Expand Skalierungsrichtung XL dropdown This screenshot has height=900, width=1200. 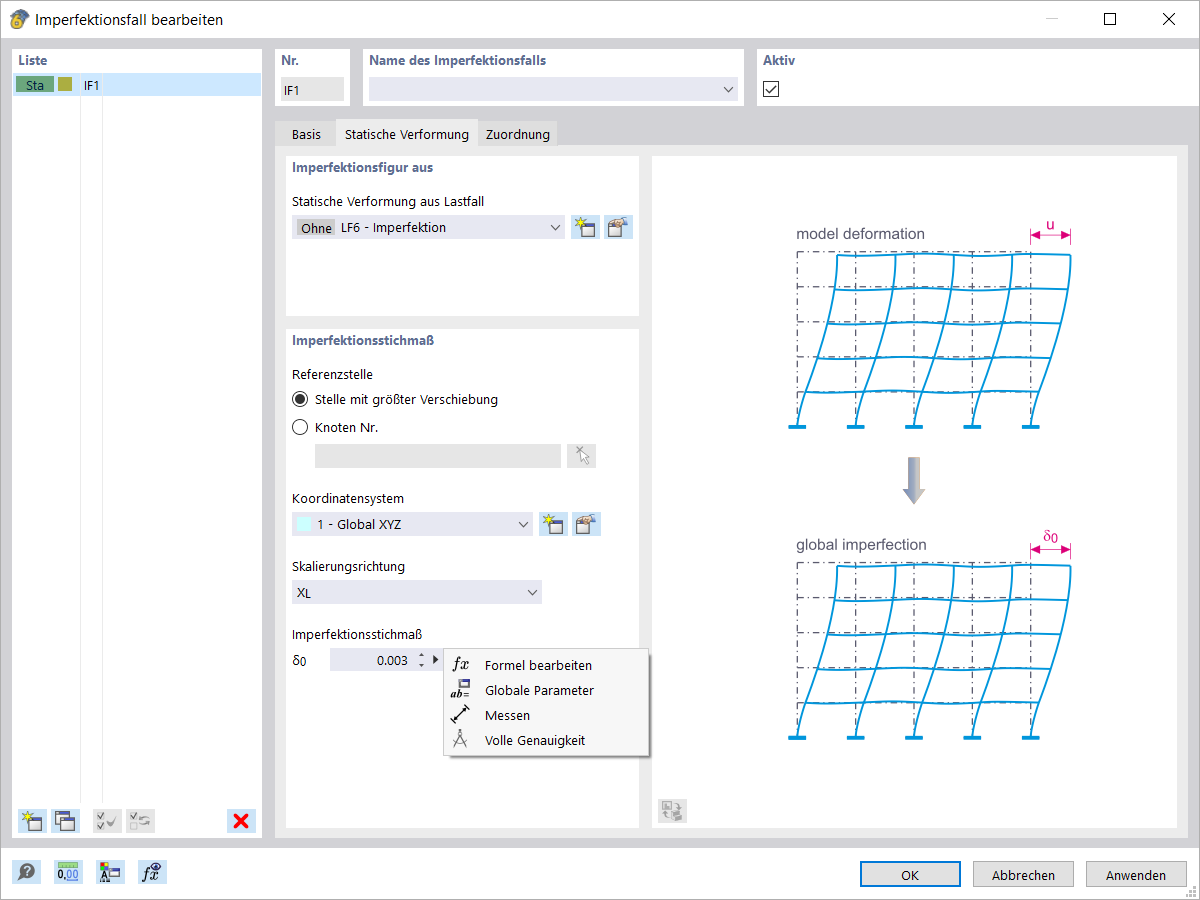point(531,592)
